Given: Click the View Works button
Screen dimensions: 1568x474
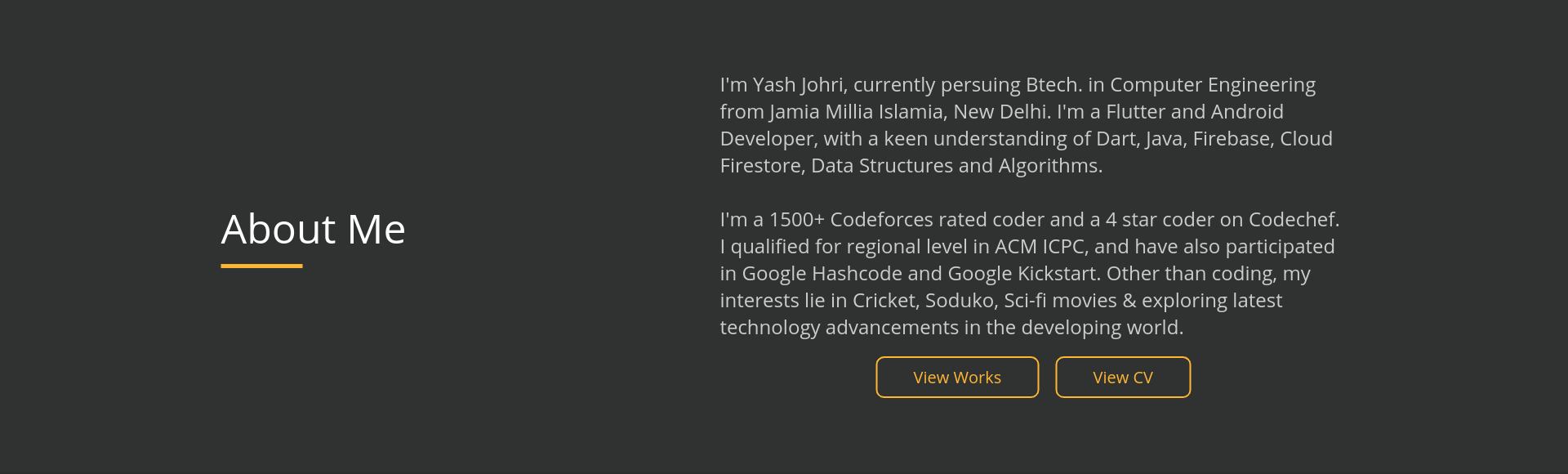Looking at the screenshot, I should pyautogui.click(x=957, y=378).
